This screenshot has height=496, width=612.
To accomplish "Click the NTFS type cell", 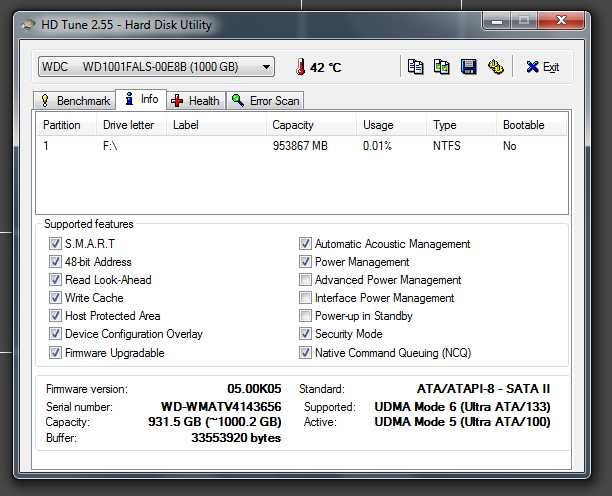I will coord(447,146).
